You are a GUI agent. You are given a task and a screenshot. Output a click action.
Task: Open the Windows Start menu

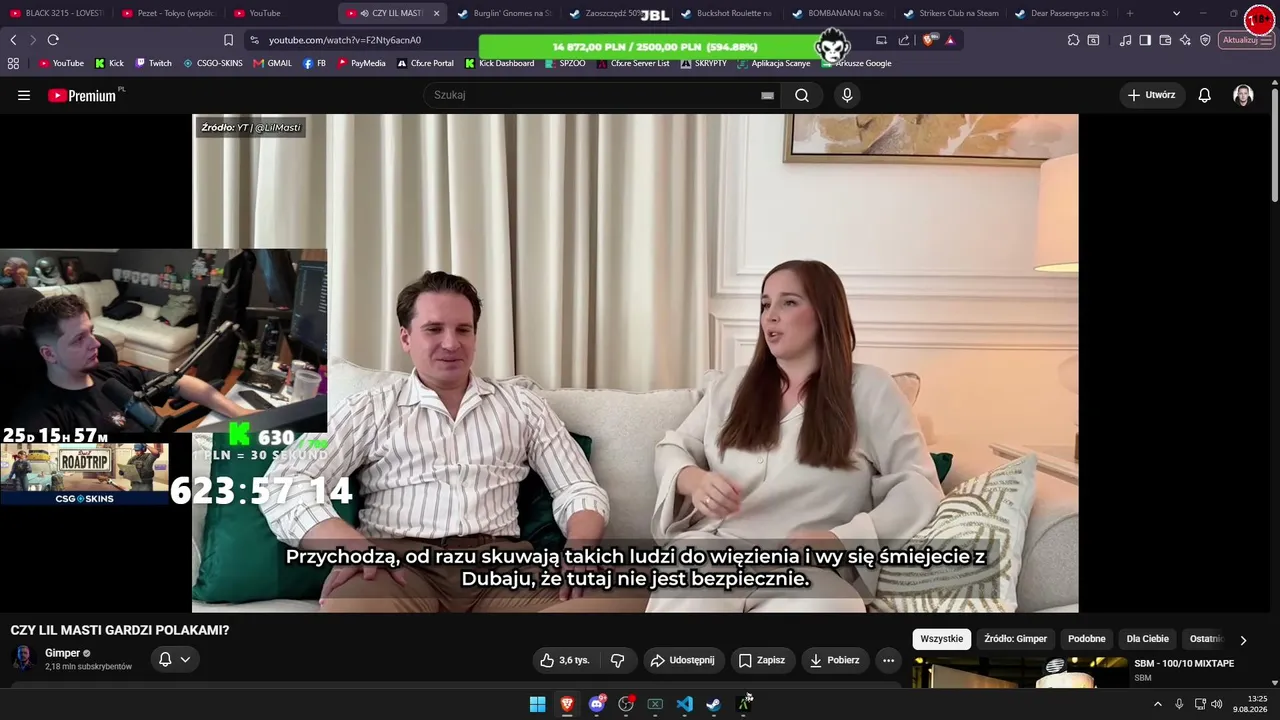[x=537, y=704]
